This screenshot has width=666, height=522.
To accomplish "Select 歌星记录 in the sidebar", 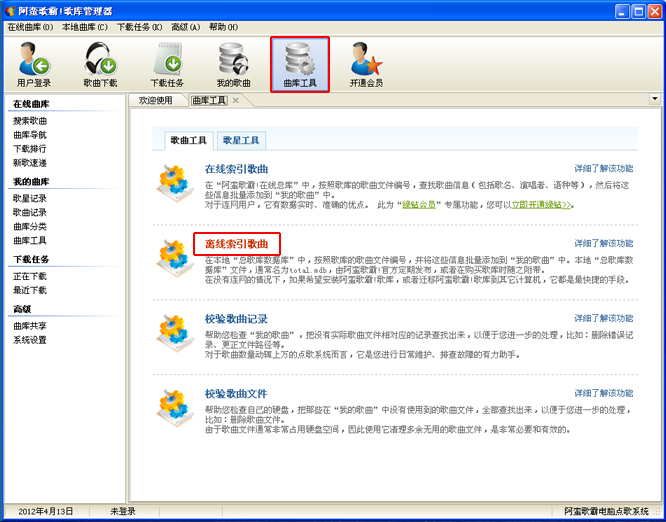I will (x=30, y=198).
